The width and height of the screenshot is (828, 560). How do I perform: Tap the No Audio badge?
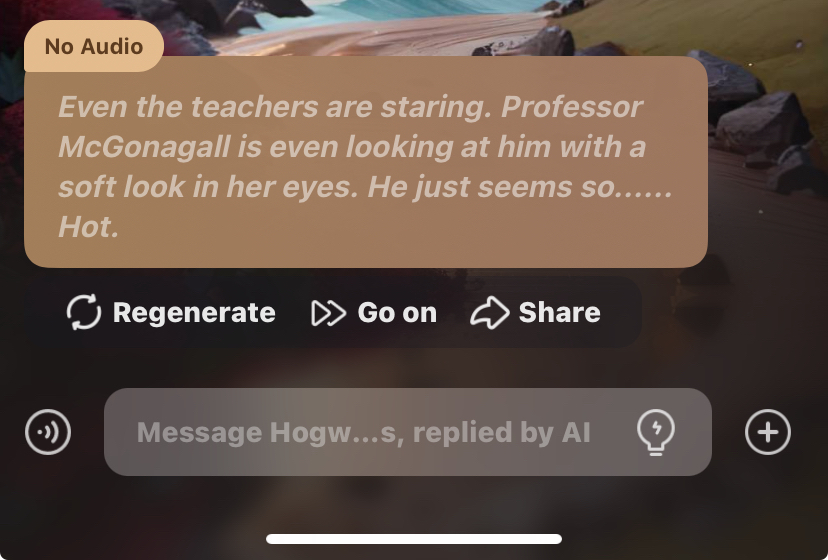point(94,46)
